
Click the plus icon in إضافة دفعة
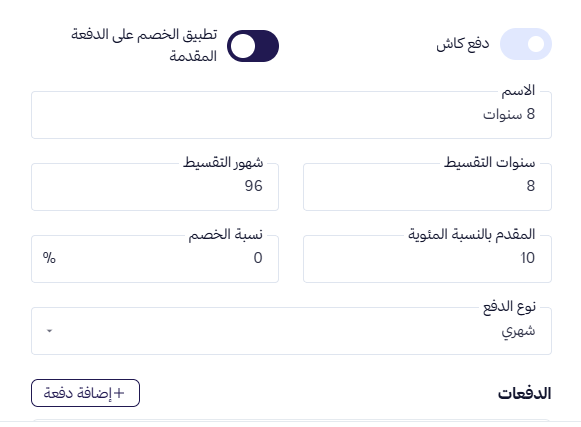click(x=119, y=393)
